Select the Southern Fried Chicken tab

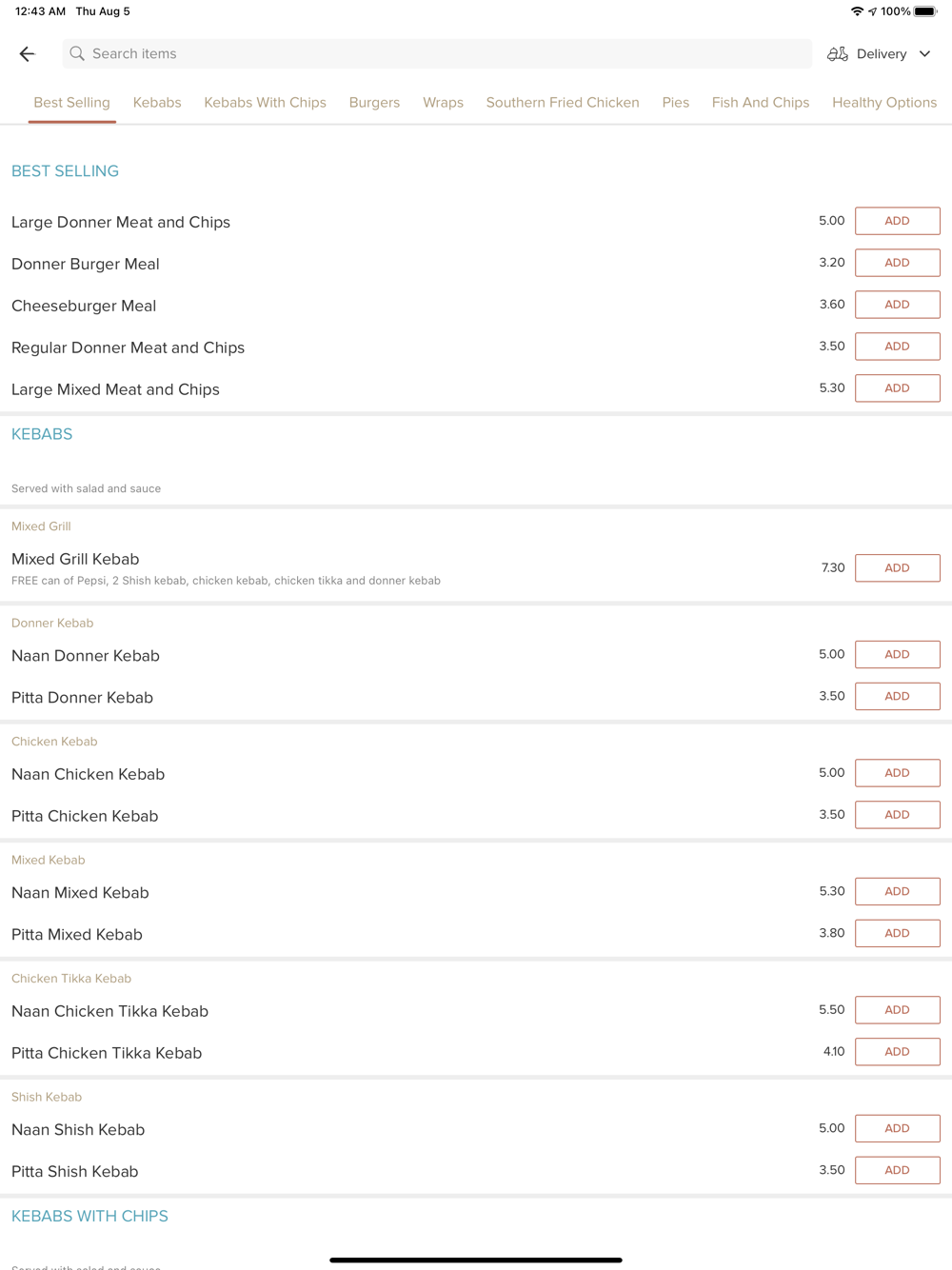pos(563,103)
